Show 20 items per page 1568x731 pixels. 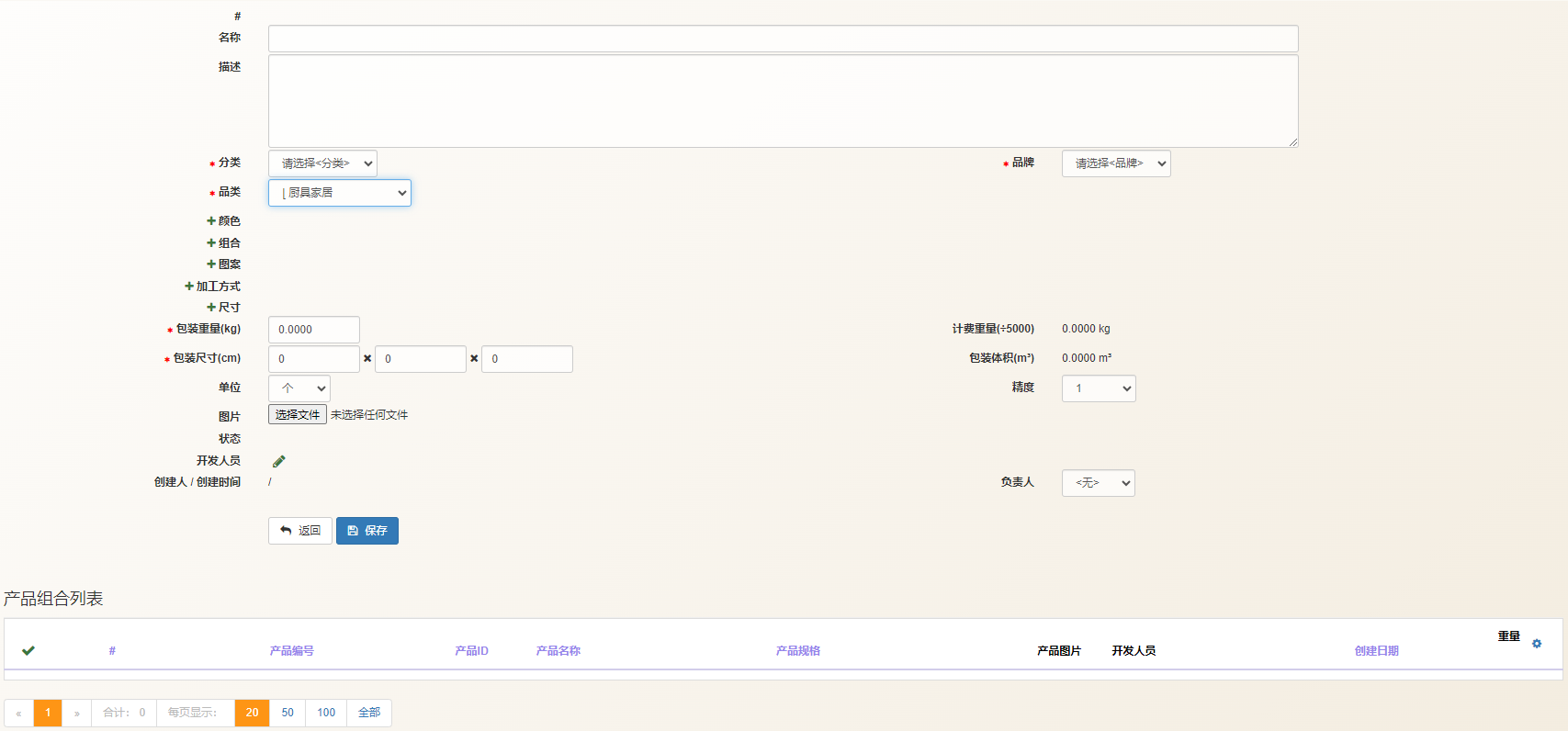[x=253, y=713]
